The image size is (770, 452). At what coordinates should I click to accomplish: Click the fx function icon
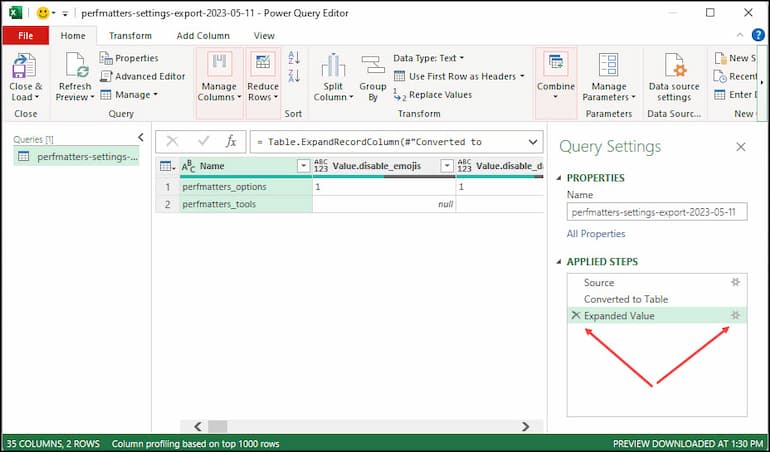(x=231, y=141)
